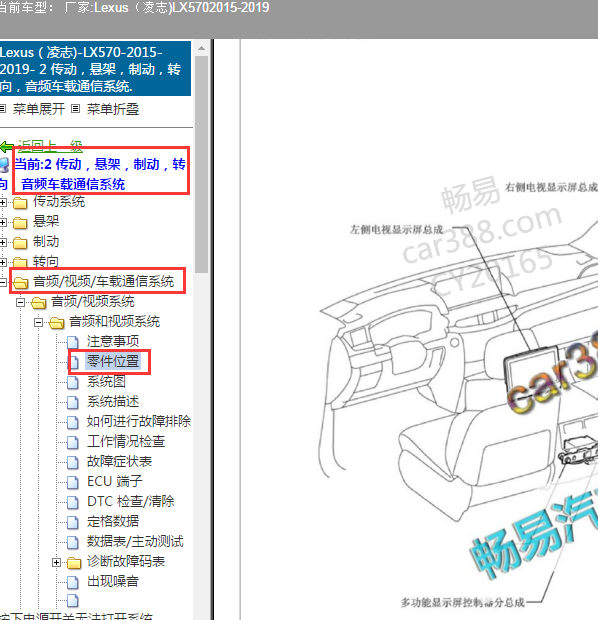Open the 零件位置 page
Image resolution: width=598 pixels, height=620 pixels.
click(113, 361)
